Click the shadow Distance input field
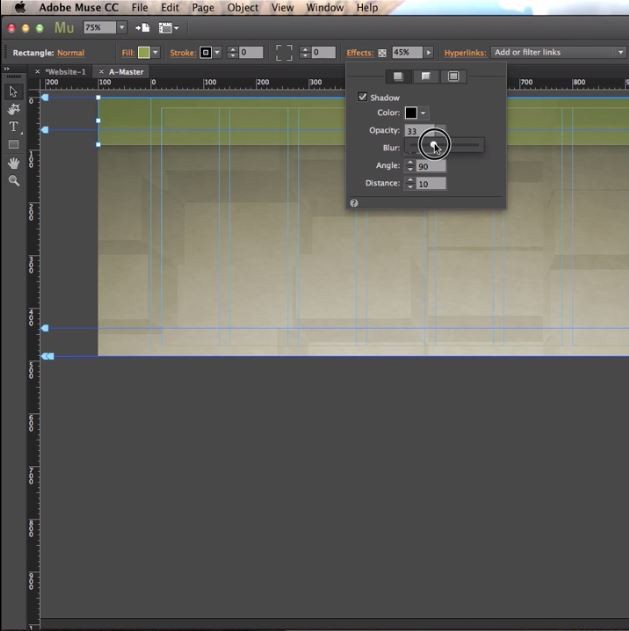Screen dimensions: 629x631 (x=431, y=184)
